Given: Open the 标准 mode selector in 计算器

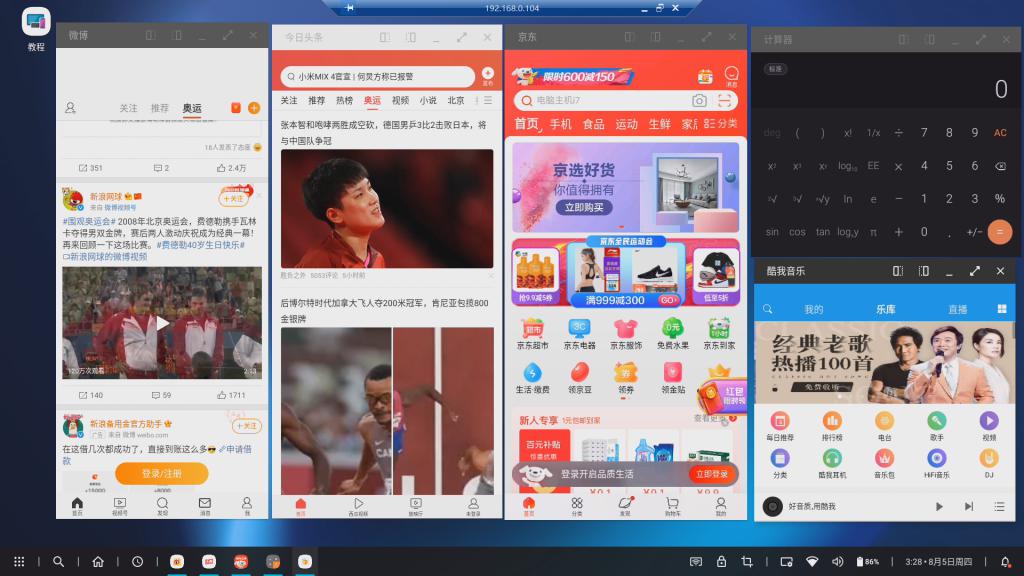Looking at the screenshot, I should [x=775, y=69].
